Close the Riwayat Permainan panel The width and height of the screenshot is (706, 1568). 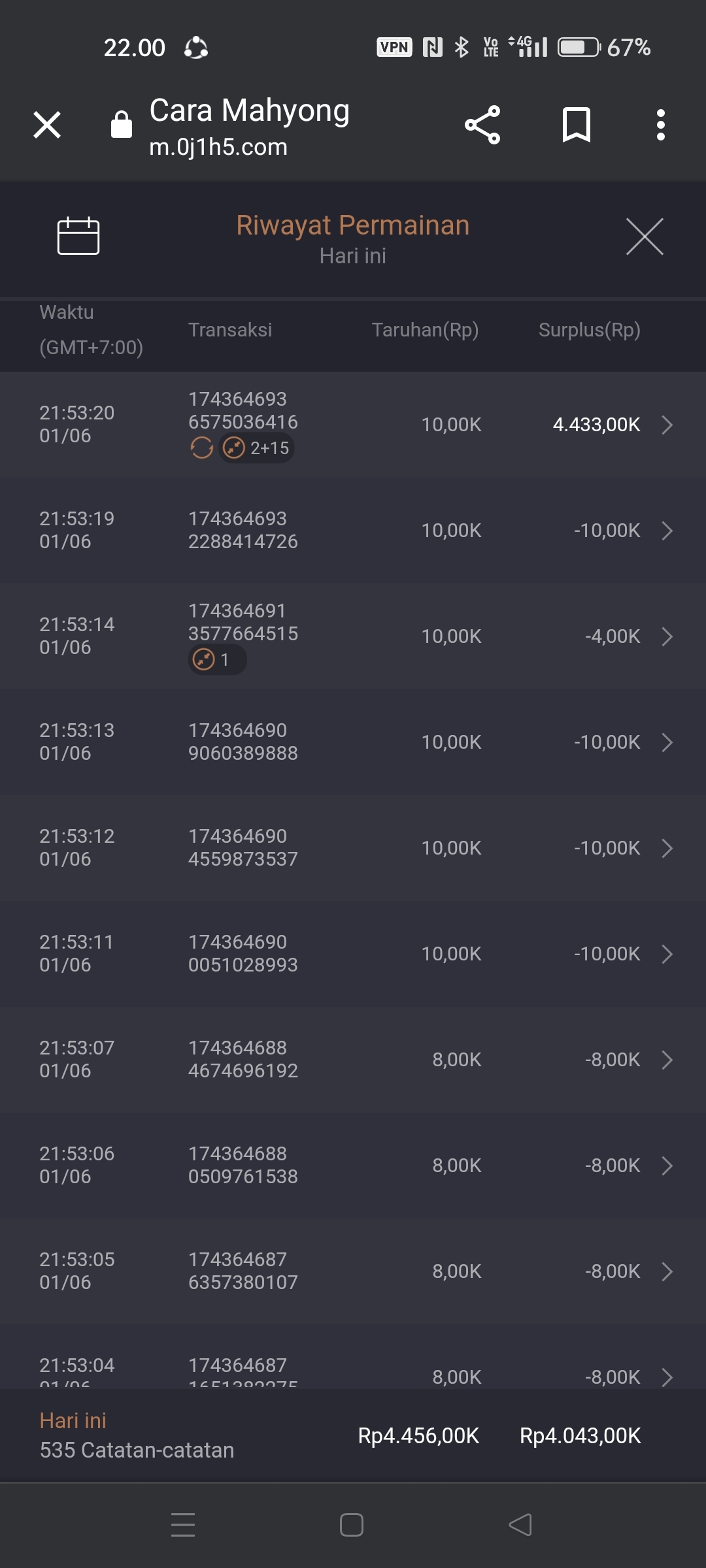pyautogui.click(x=645, y=237)
